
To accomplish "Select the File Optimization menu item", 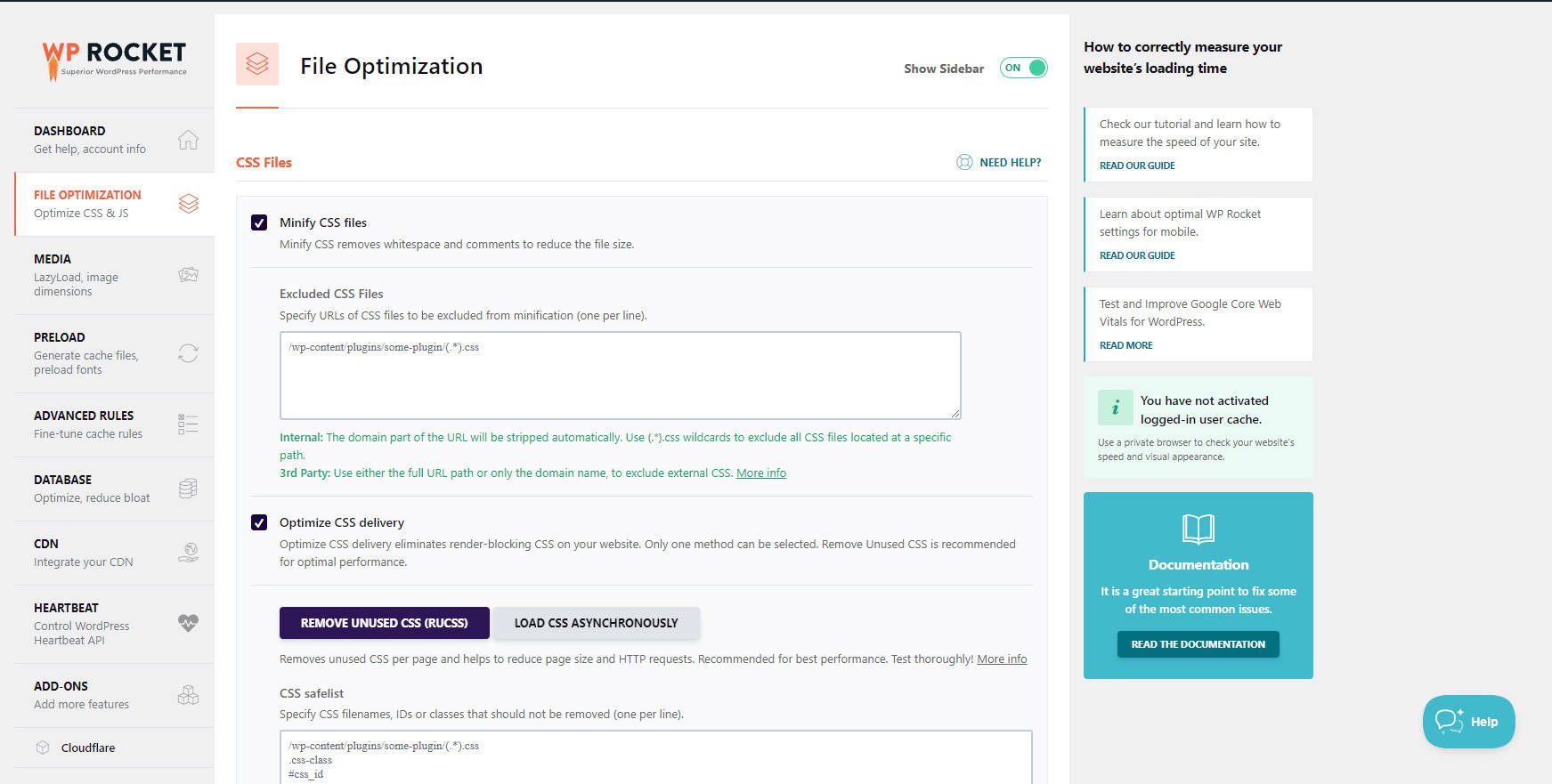I will [114, 204].
